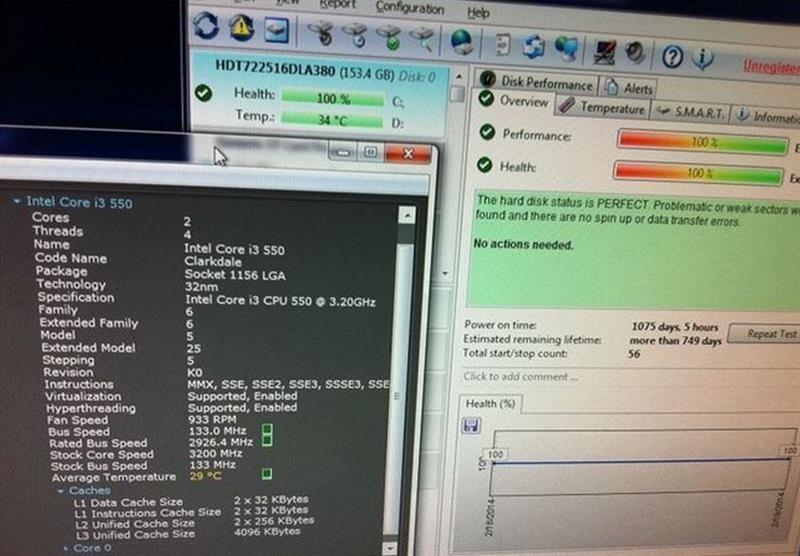Click the globe with disk toolbar icon
800x556 pixels.
pos(462,41)
